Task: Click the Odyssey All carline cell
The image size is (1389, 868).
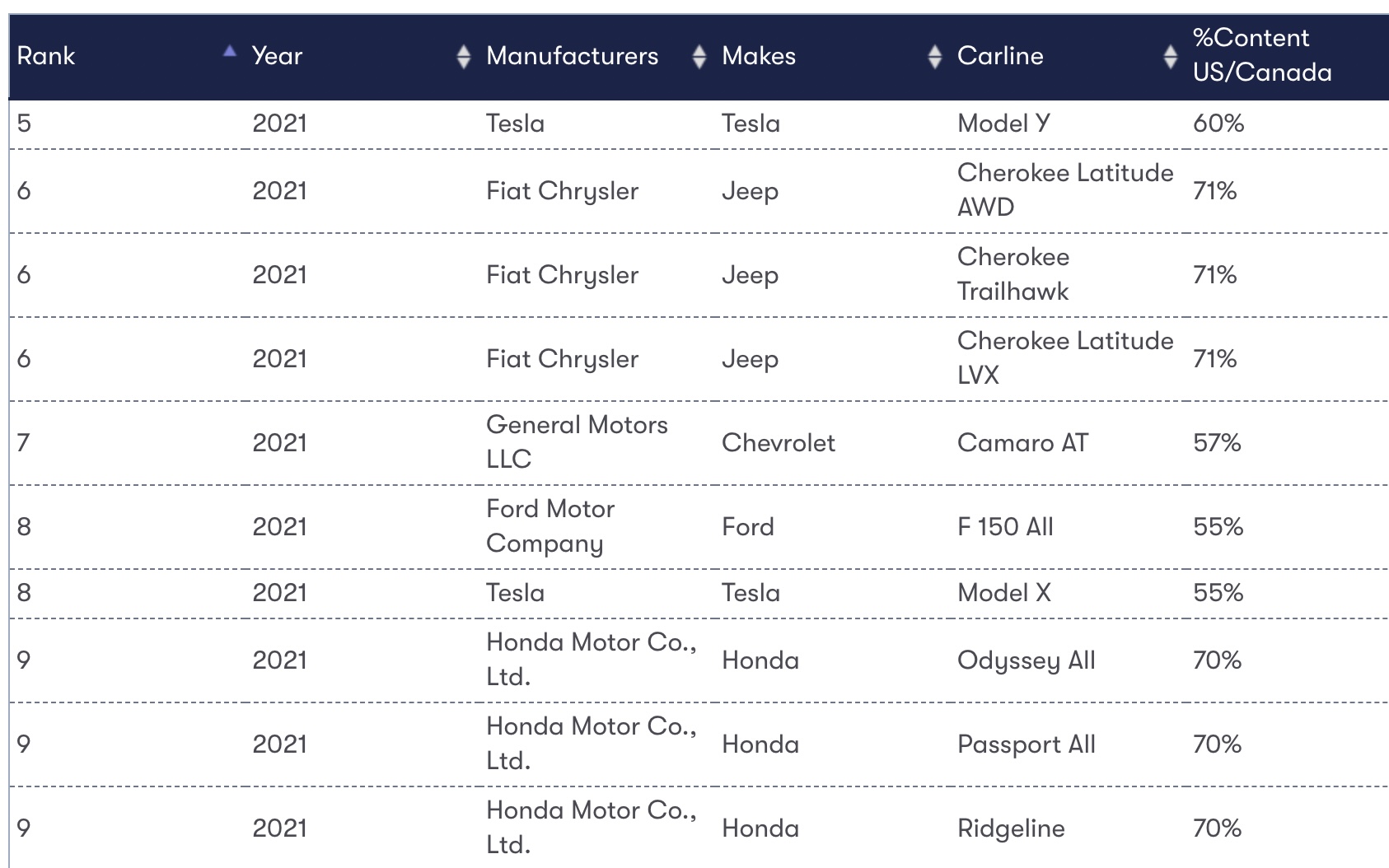Action: [x=1026, y=660]
